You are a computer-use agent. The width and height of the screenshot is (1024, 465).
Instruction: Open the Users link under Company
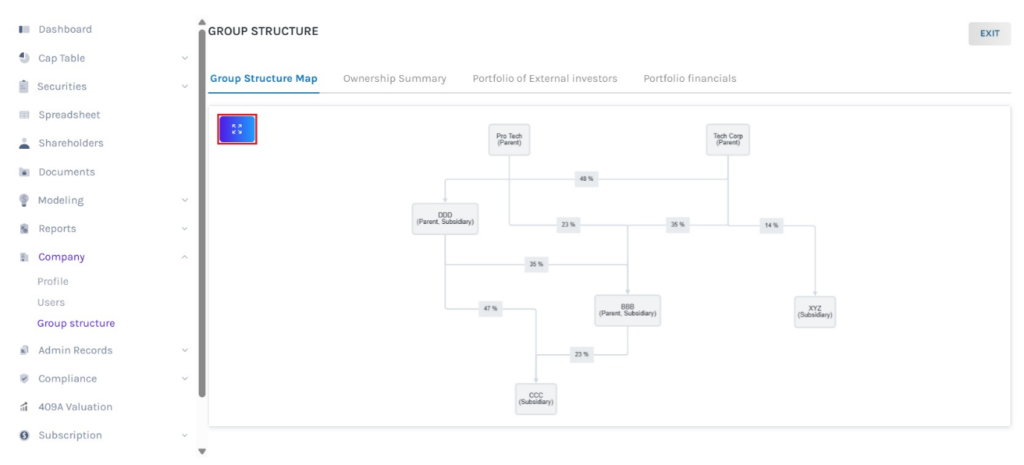tap(51, 302)
